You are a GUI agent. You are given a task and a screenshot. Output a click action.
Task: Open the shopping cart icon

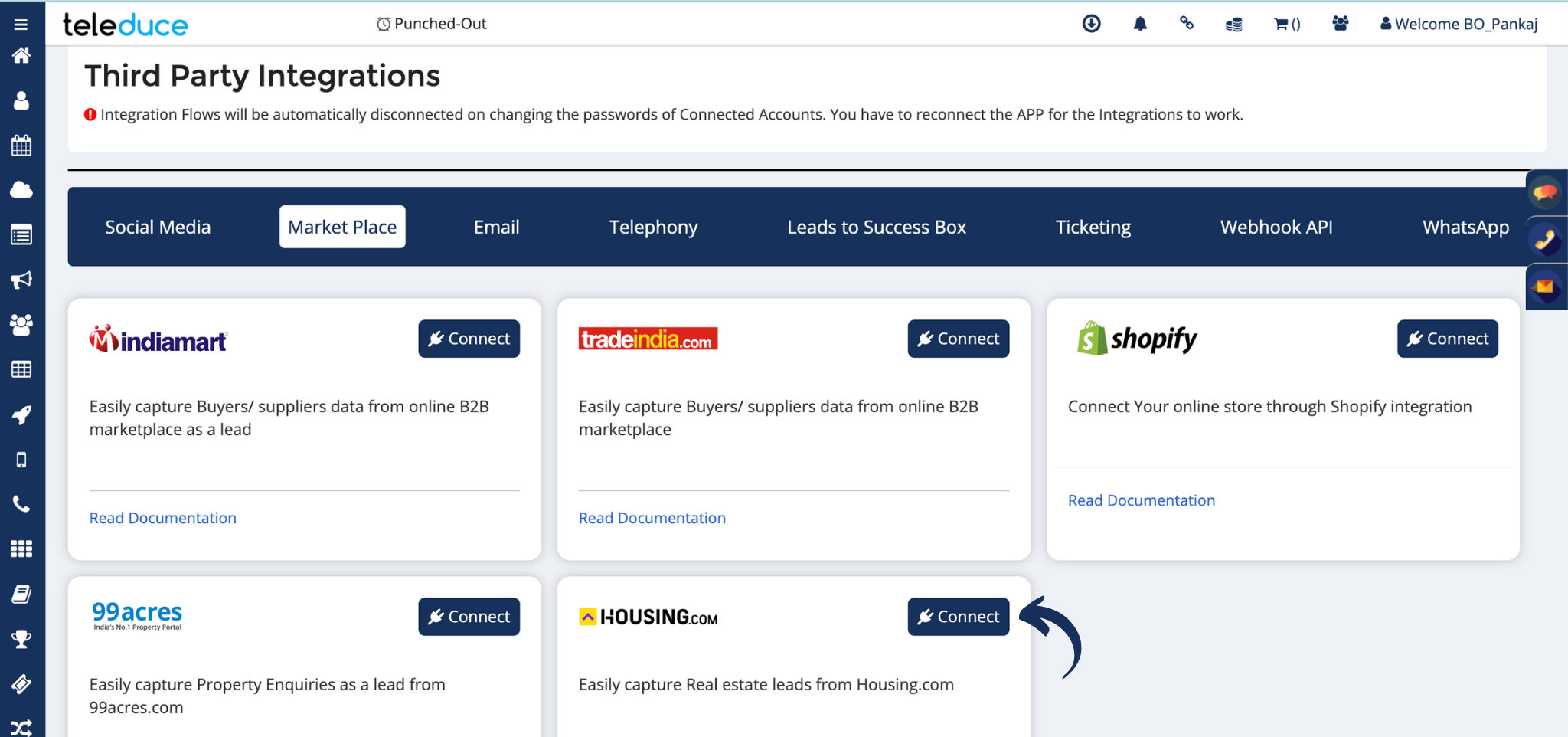[x=1287, y=25]
